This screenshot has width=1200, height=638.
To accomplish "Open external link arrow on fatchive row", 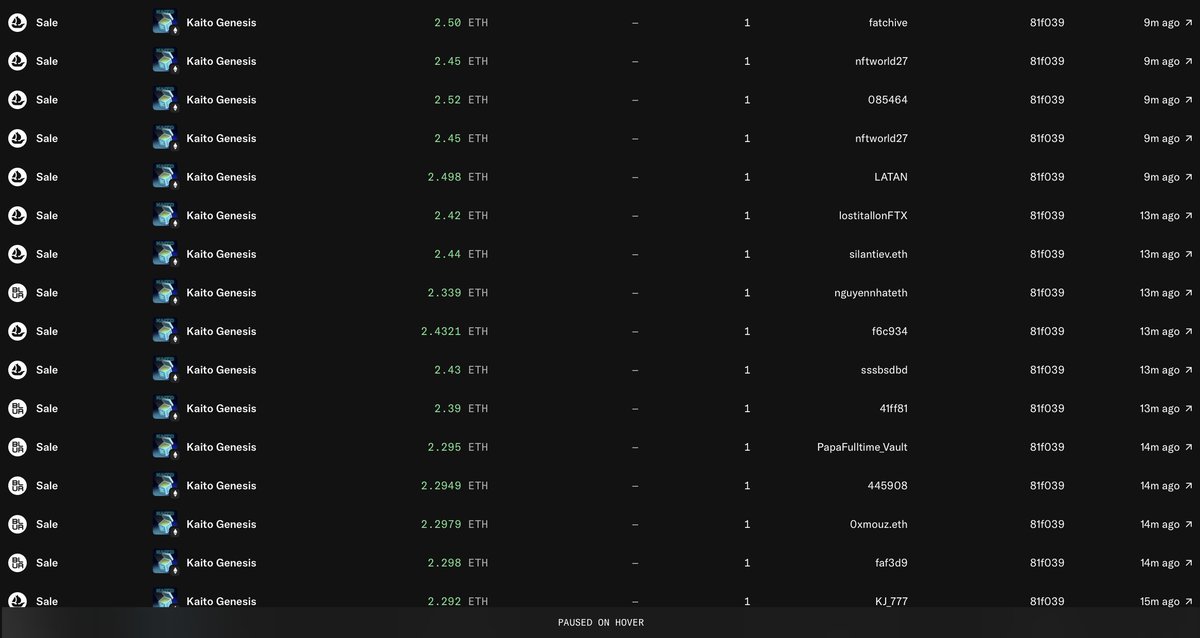I will coord(1188,22).
